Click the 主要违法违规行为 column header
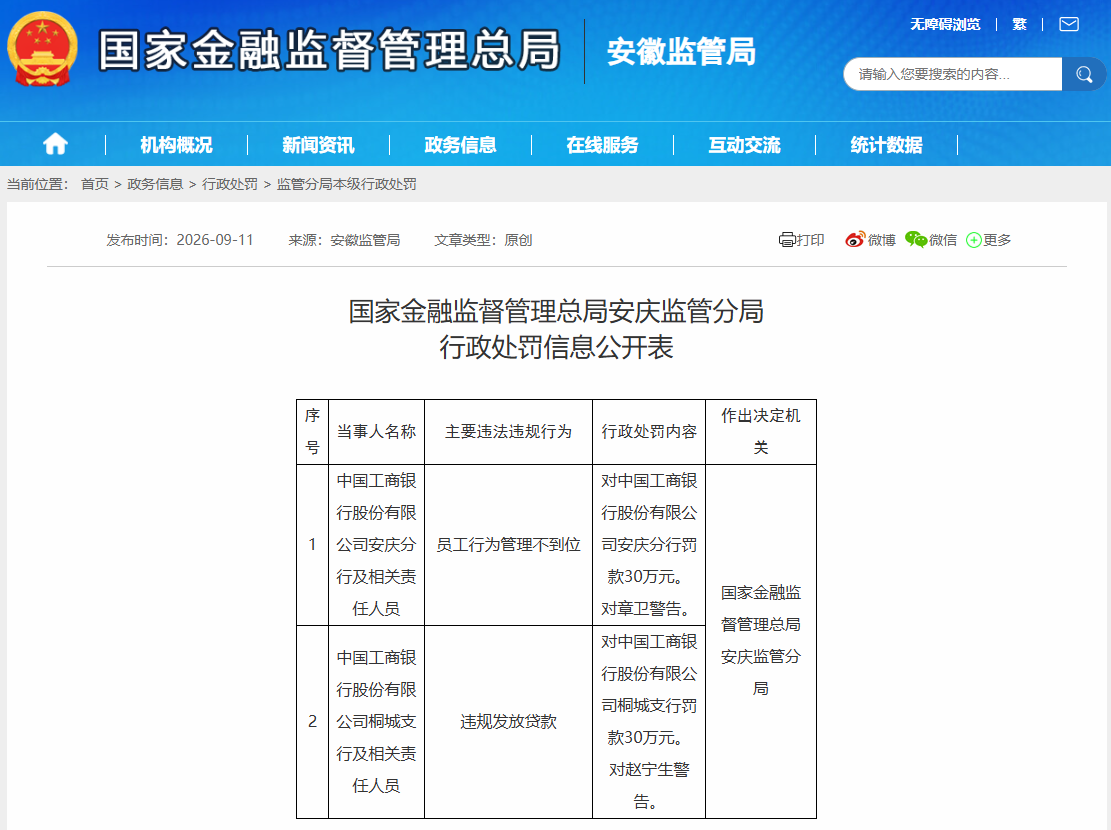 [x=508, y=432]
